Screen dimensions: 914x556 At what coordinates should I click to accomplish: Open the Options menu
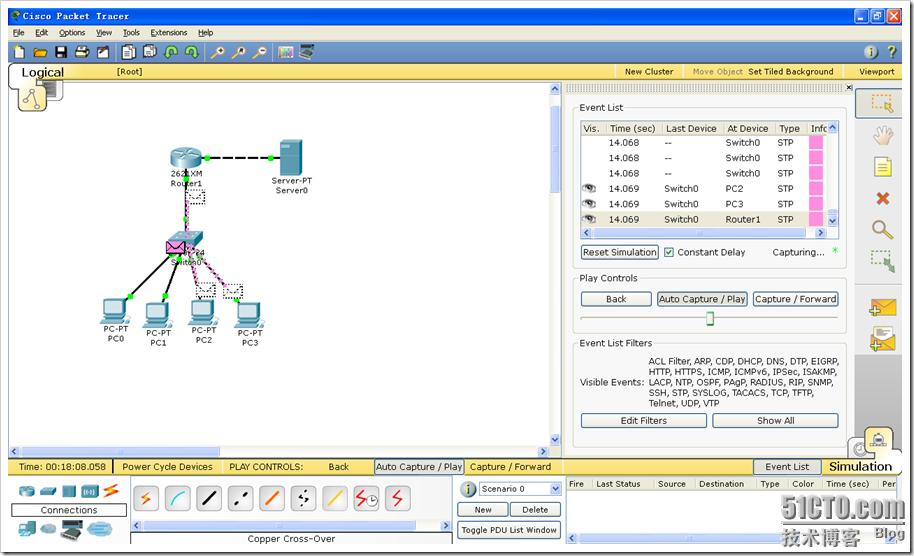(x=72, y=33)
